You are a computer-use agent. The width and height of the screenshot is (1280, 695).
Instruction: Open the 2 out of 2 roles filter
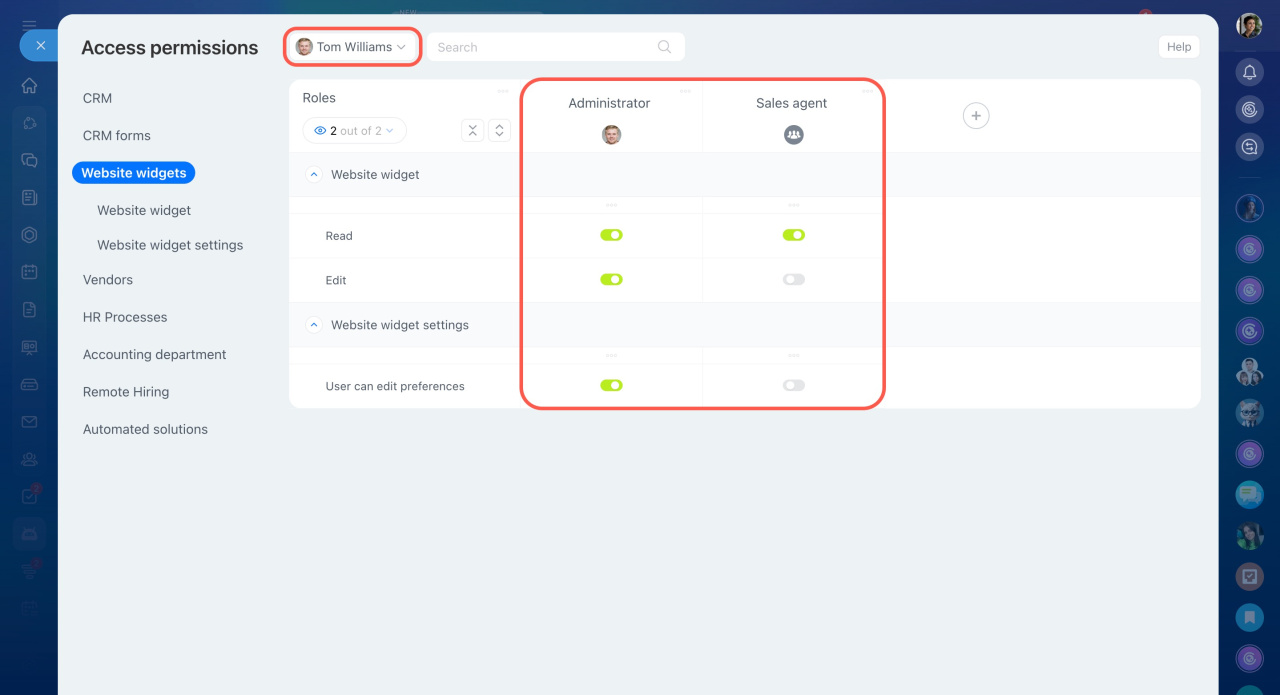[x=354, y=131]
